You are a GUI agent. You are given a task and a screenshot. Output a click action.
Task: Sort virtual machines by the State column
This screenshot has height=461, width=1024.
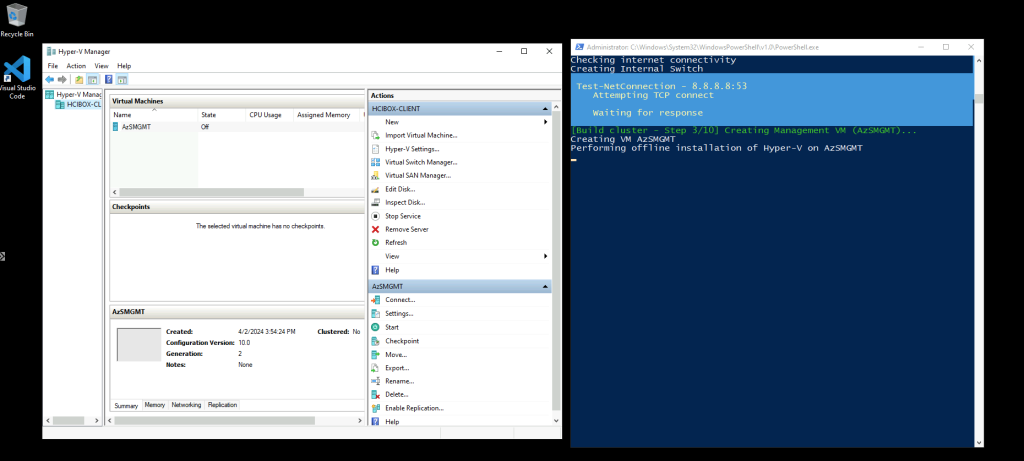(x=222, y=115)
